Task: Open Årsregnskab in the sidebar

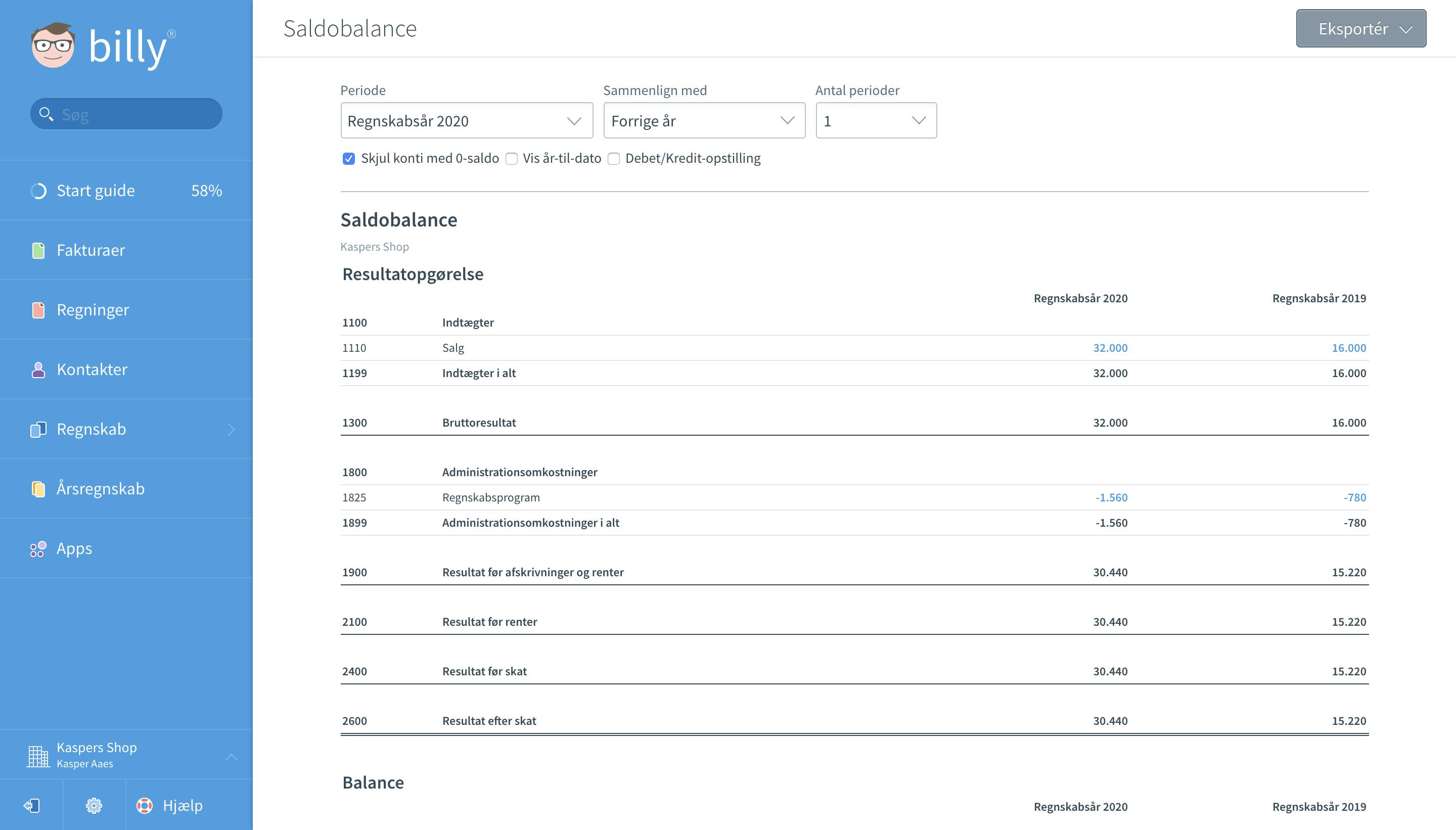Action: coord(126,488)
